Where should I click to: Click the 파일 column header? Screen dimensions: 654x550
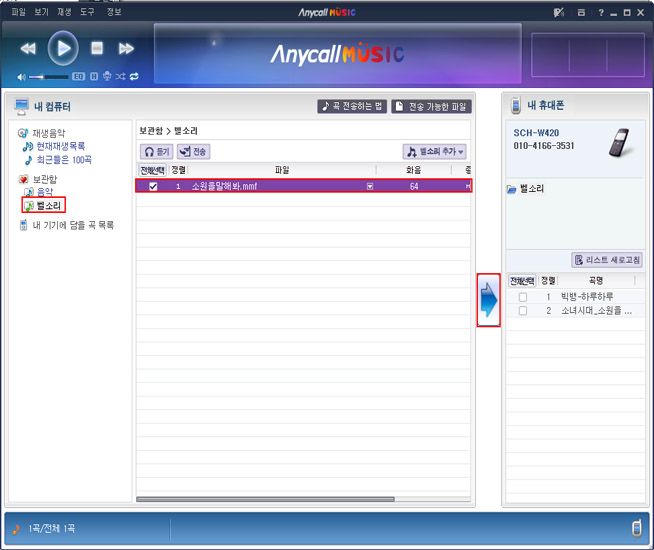point(282,170)
